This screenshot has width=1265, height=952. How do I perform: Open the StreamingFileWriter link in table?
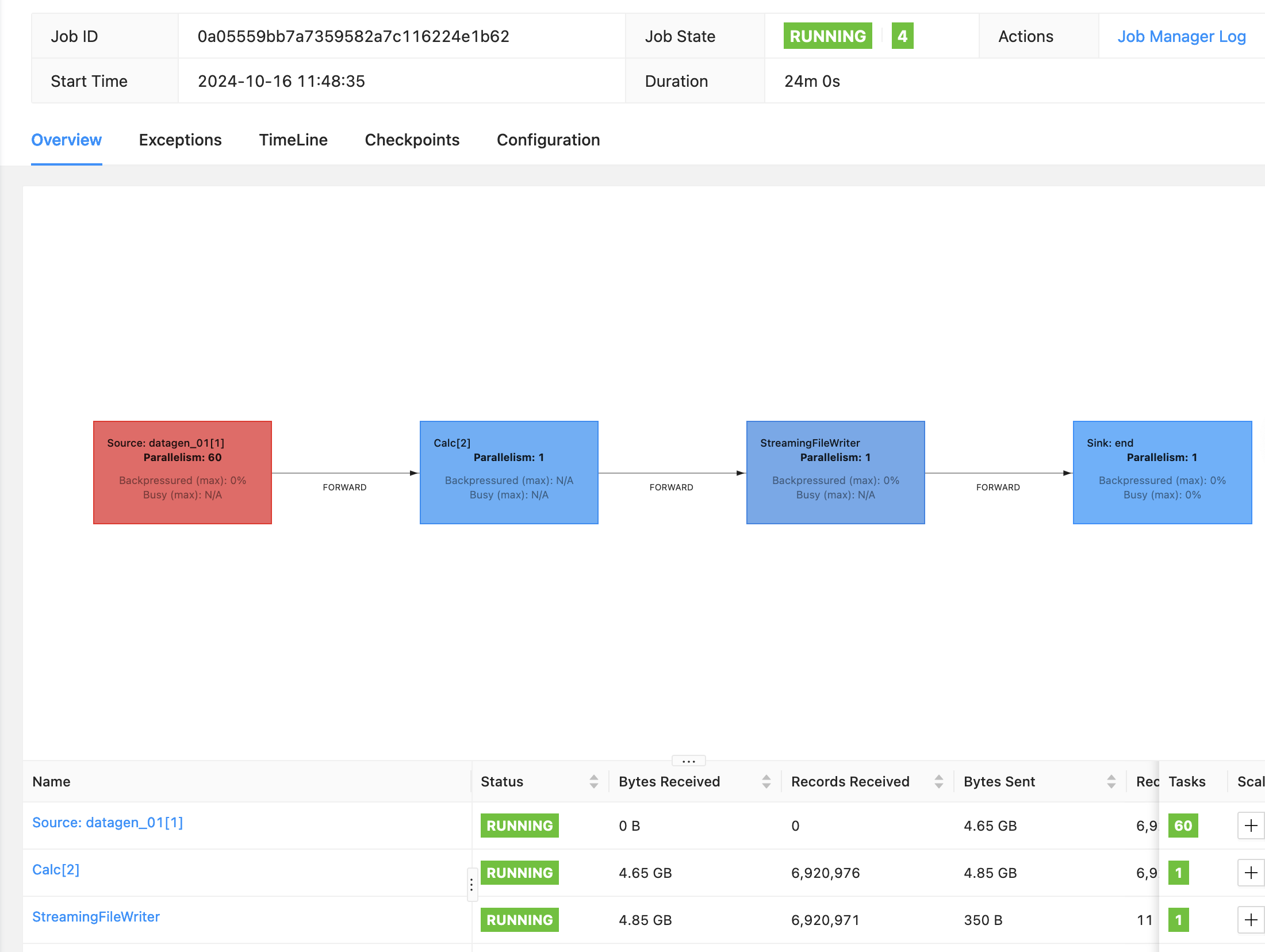[96, 917]
